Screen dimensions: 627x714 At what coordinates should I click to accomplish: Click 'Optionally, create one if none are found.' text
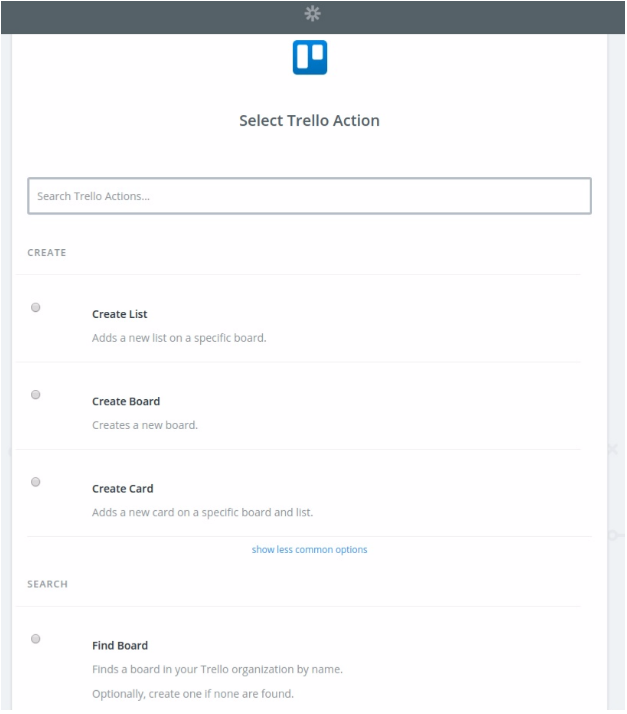tap(193, 694)
